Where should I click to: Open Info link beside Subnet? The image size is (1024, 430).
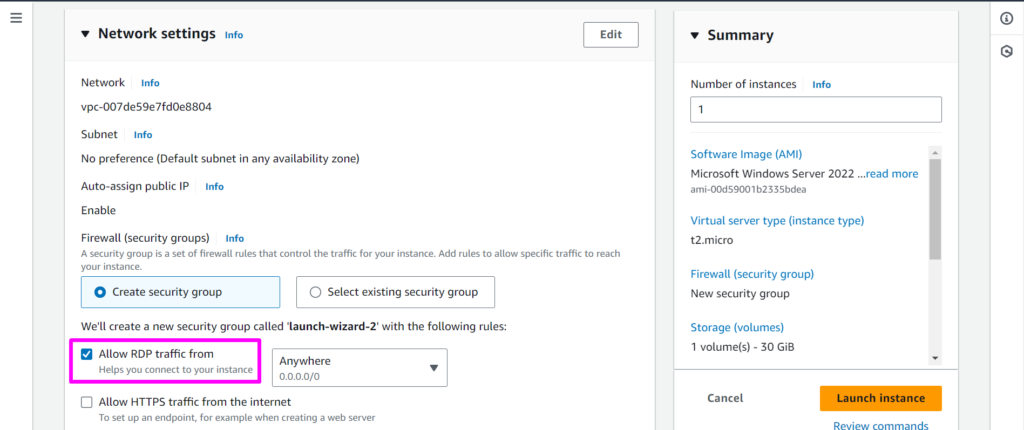(x=143, y=134)
